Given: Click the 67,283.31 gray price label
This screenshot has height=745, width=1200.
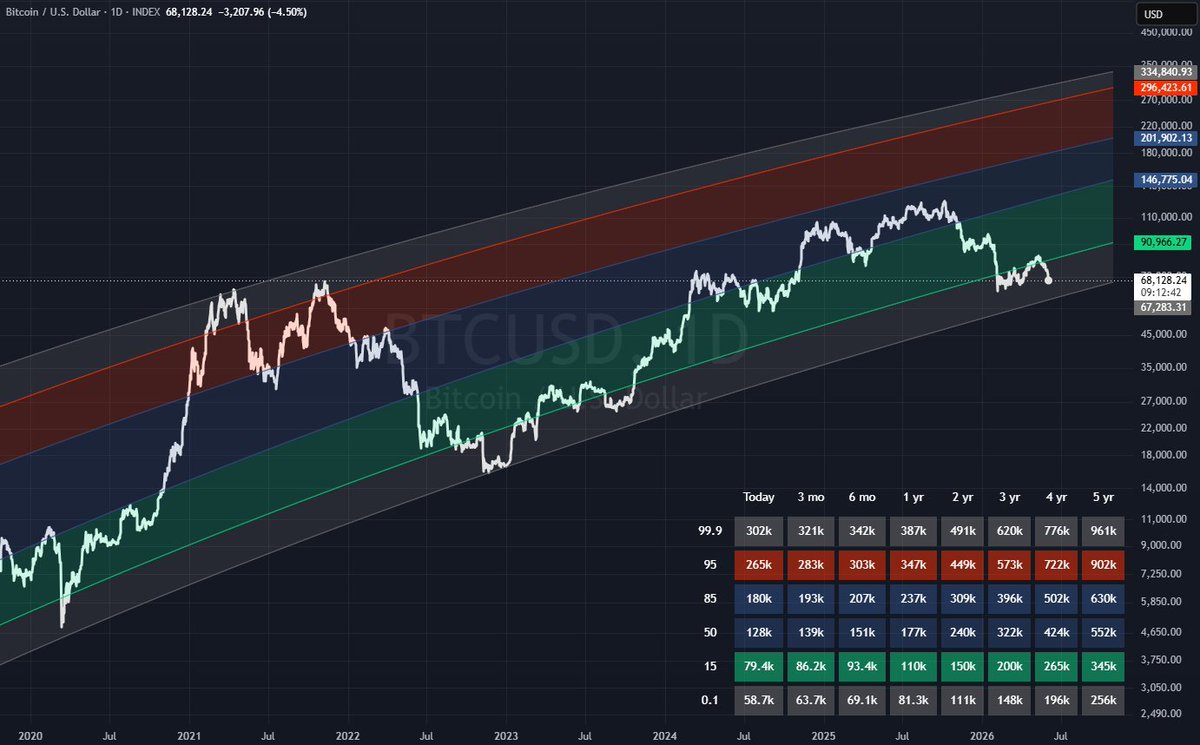Looking at the screenshot, I should click(x=1165, y=308).
